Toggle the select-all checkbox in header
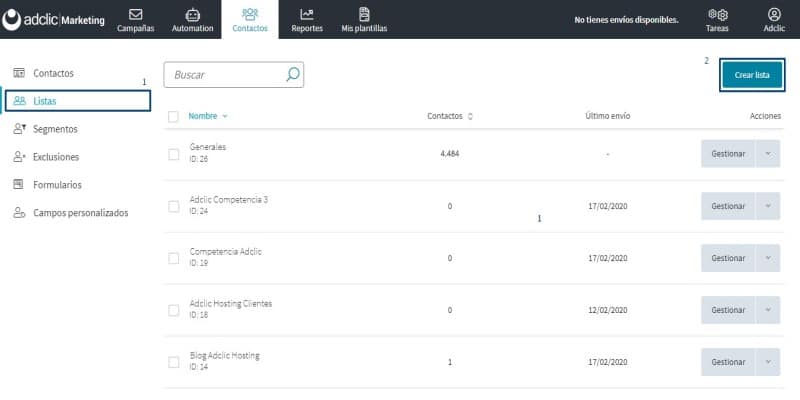This screenshot has height=400, width=800. pos(174,116)
